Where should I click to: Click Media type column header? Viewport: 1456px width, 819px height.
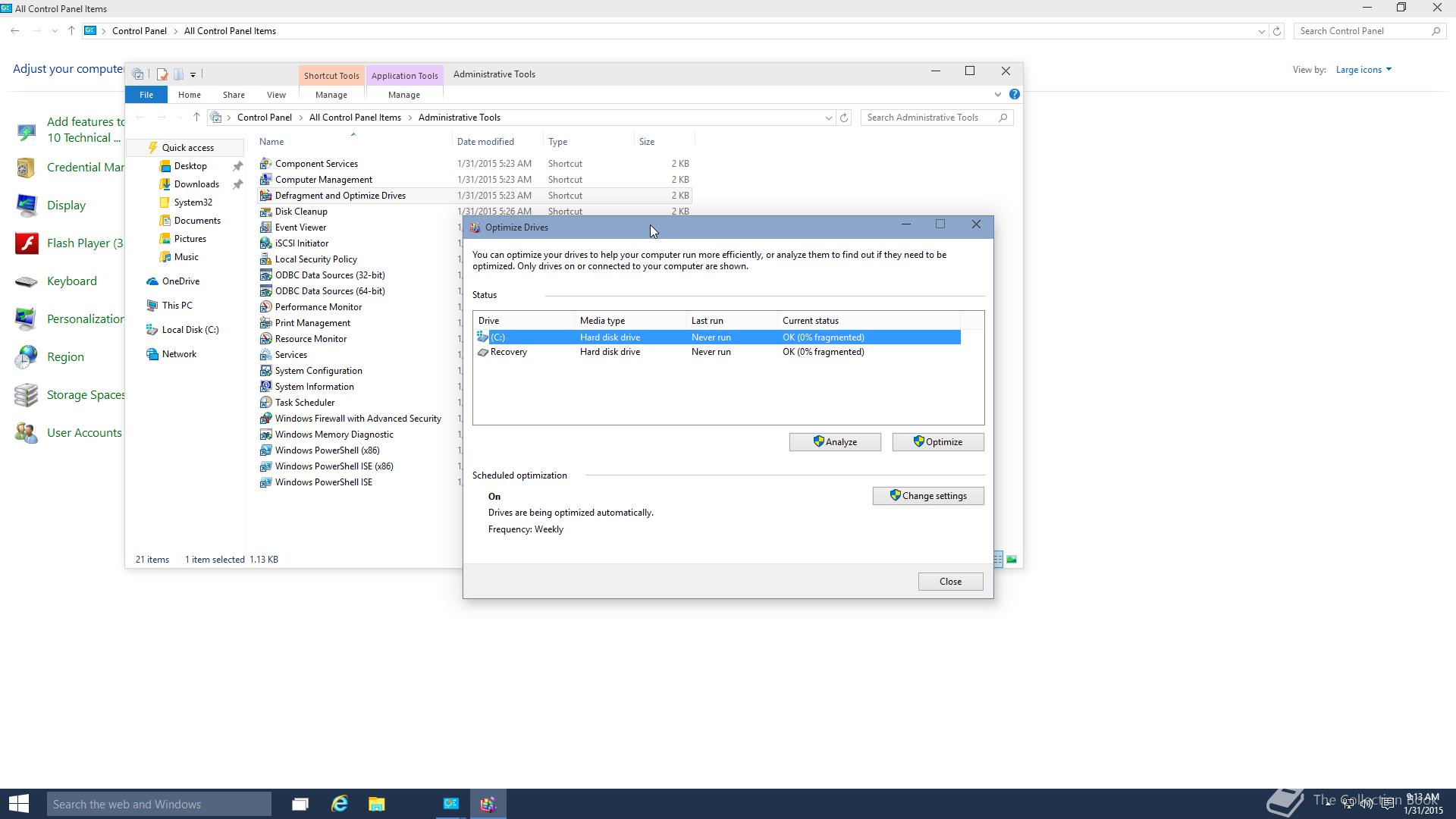[630, 321]
